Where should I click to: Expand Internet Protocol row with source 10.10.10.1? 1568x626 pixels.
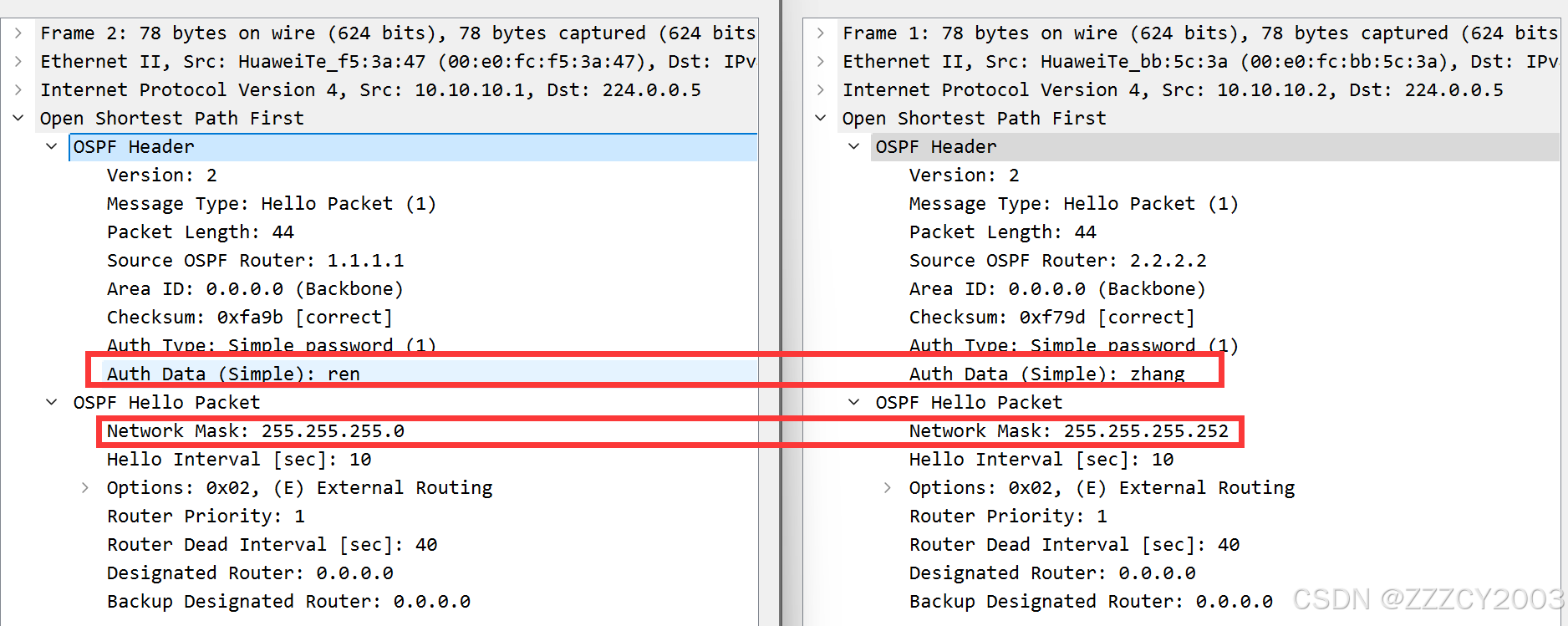(x=18, y=90)
